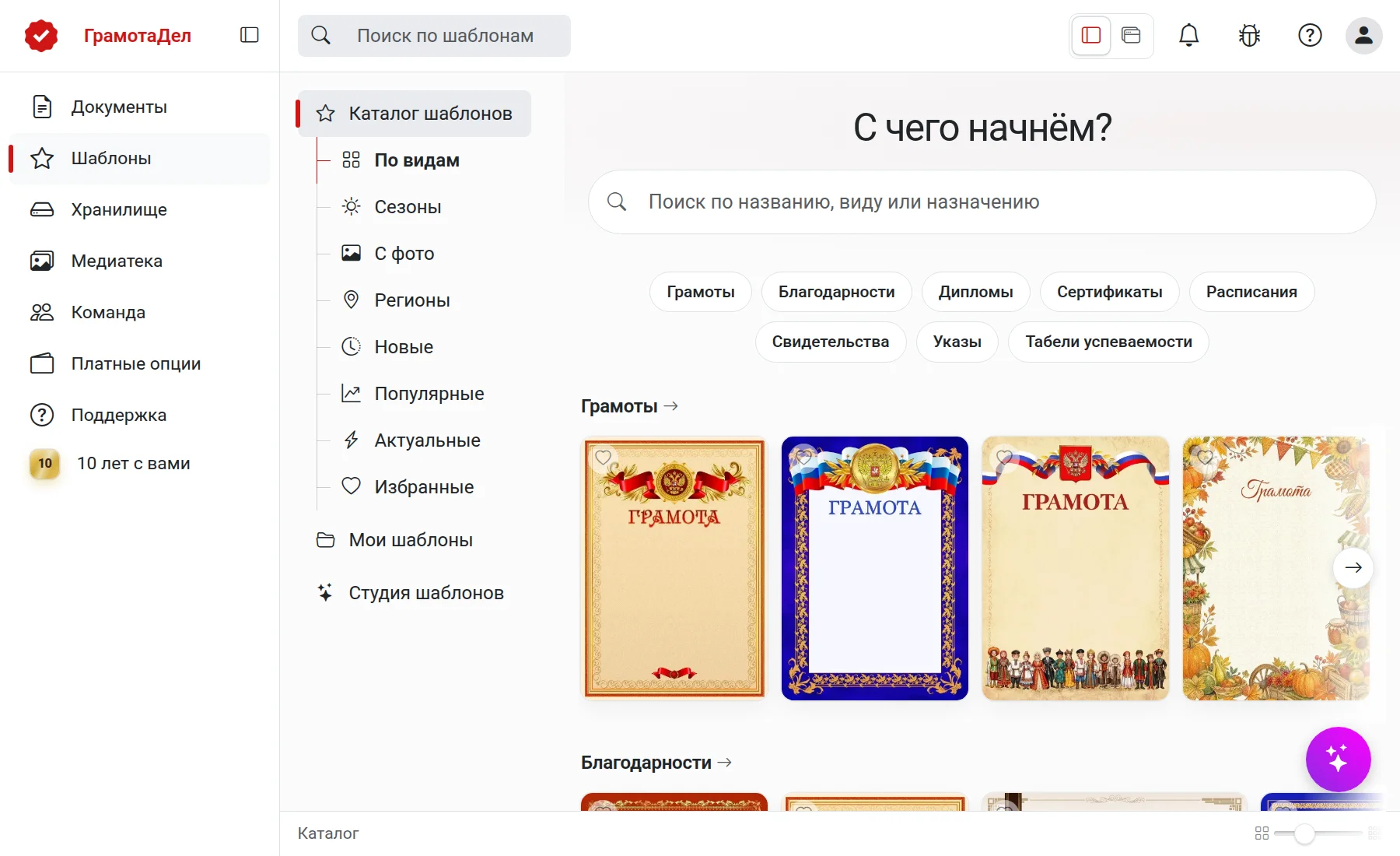Show Популярные templates
This screenshot has height=856, width=1400.
pyautogui.click(x=413, y=394)
